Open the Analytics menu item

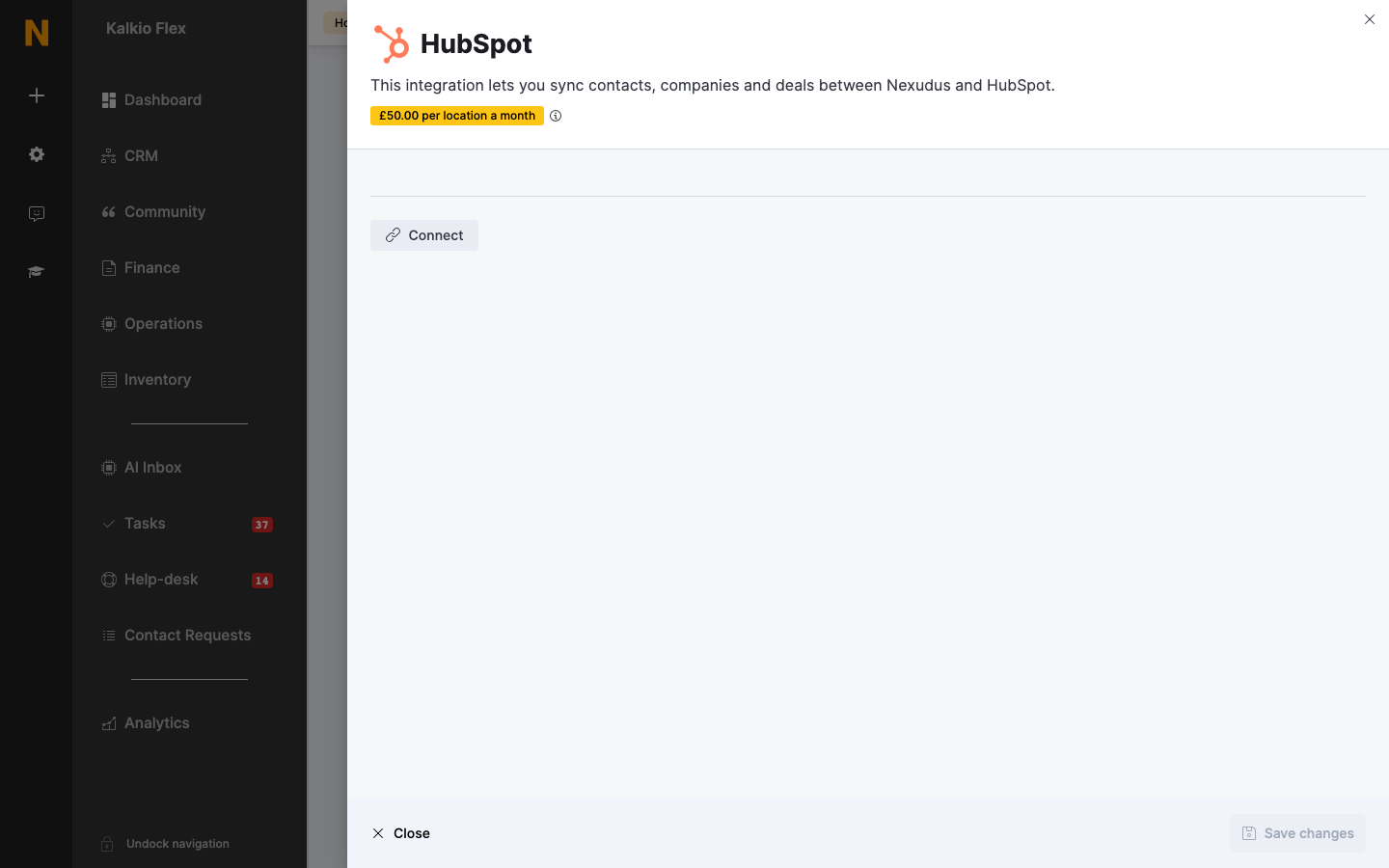(146, 723)
